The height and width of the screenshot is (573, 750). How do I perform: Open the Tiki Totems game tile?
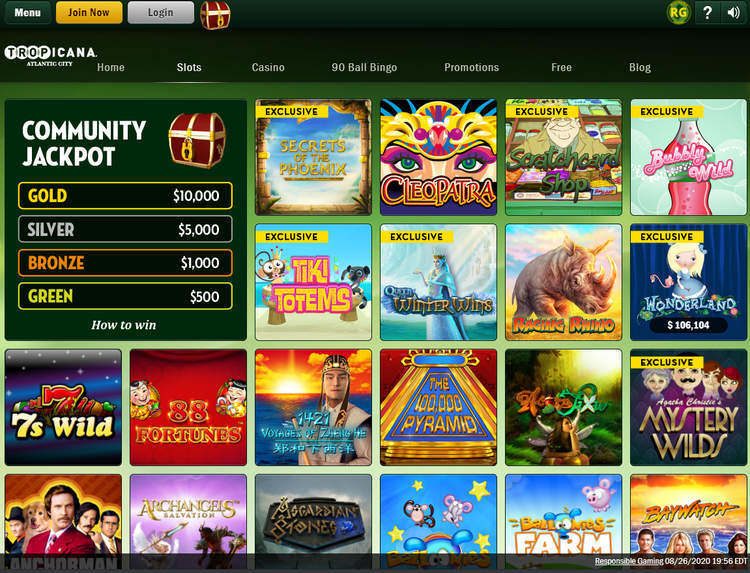coord(313,282)
